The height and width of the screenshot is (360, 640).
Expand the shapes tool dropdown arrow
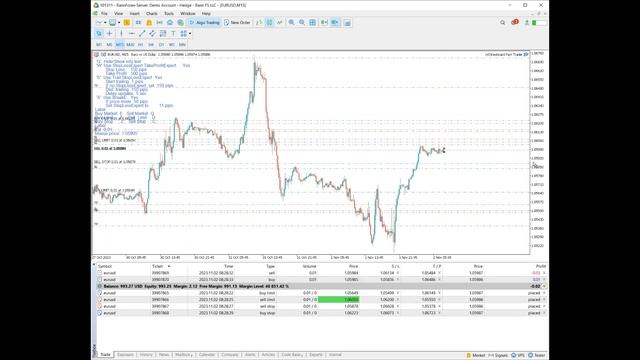tap(190, 33)
